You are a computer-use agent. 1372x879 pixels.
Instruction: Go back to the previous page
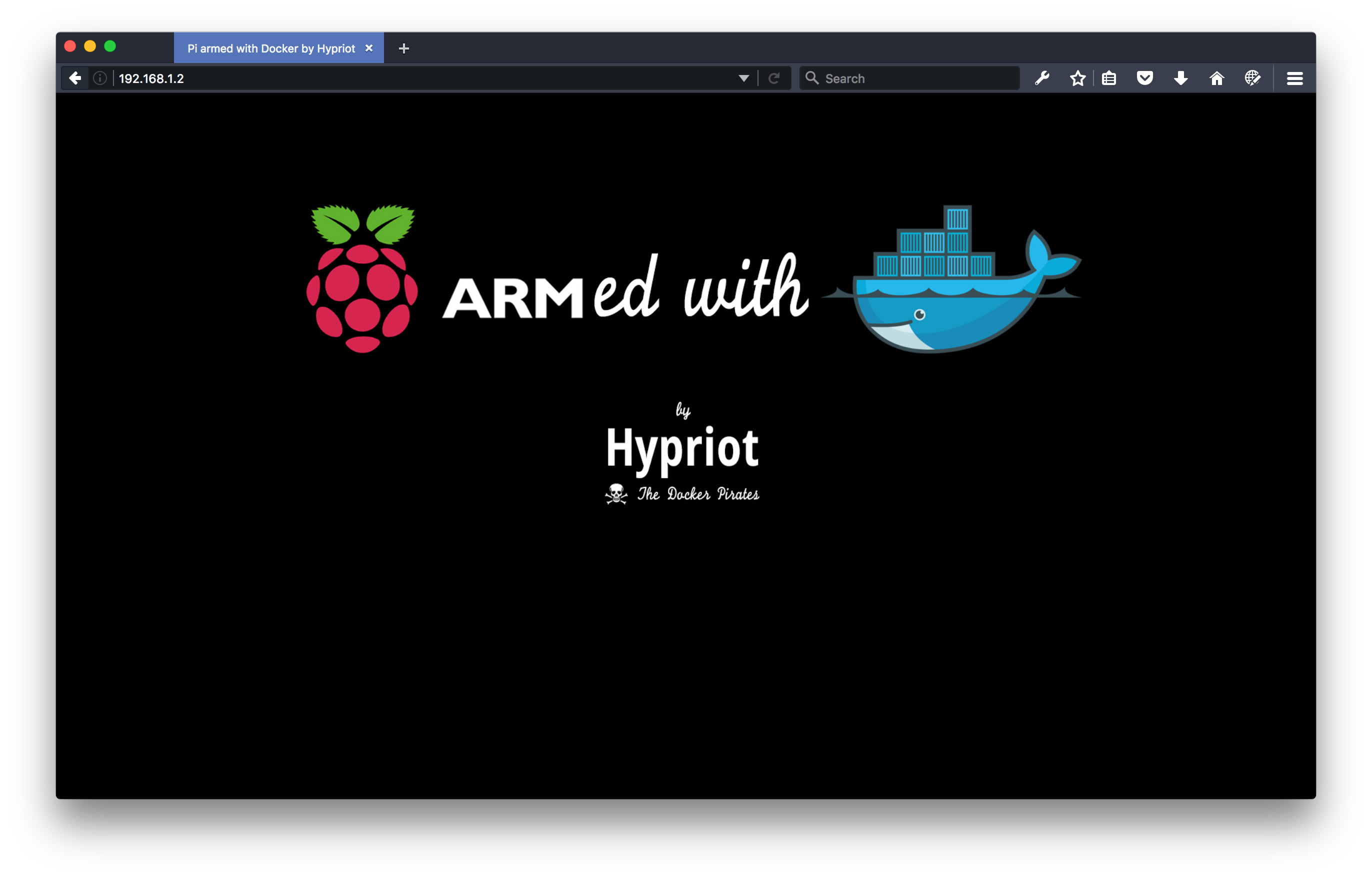[x=75, y=78]
